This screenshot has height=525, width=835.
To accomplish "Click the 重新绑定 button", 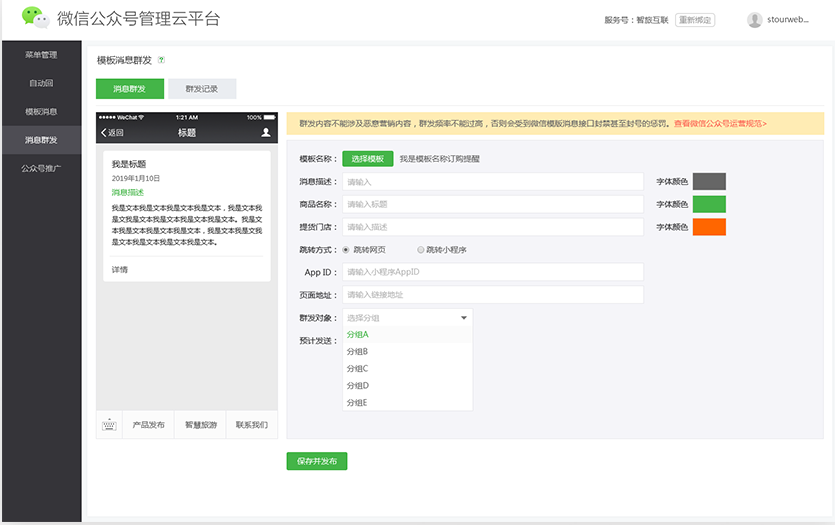I will click(695, 19).
